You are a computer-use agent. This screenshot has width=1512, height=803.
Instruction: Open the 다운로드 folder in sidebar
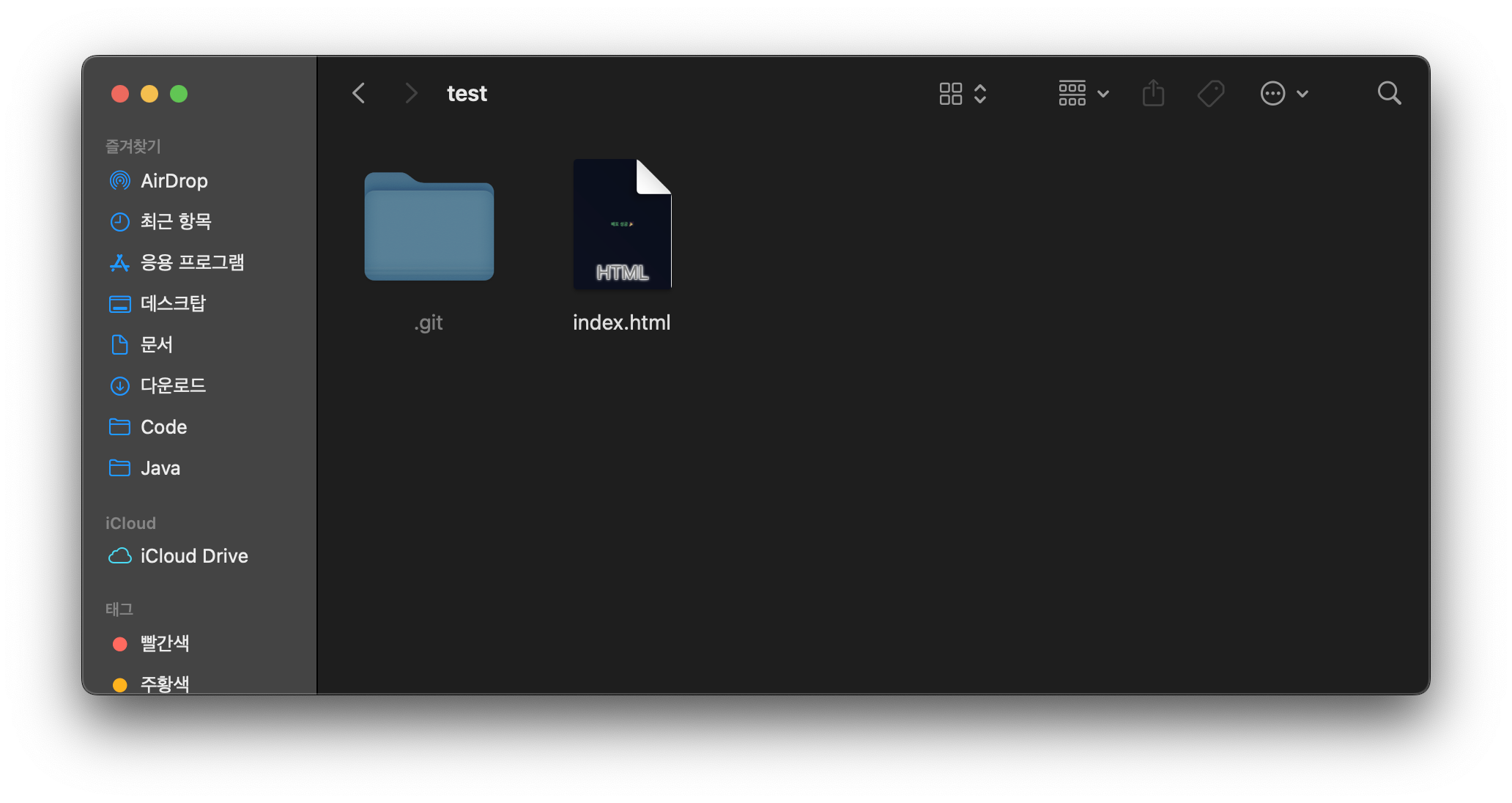coord(173,385)
